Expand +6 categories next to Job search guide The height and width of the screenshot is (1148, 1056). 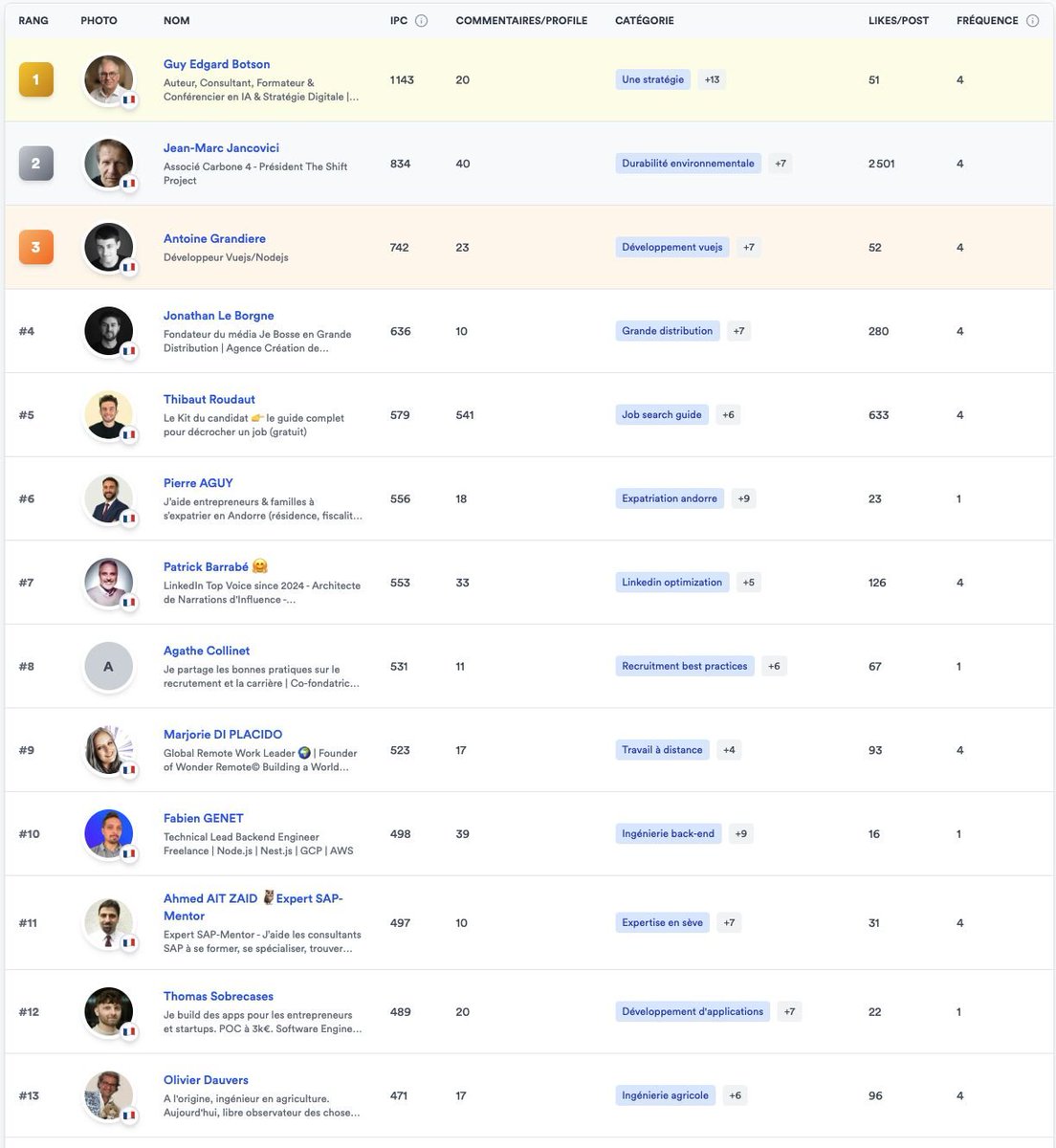pyautogui.click(x=728, y=415)
